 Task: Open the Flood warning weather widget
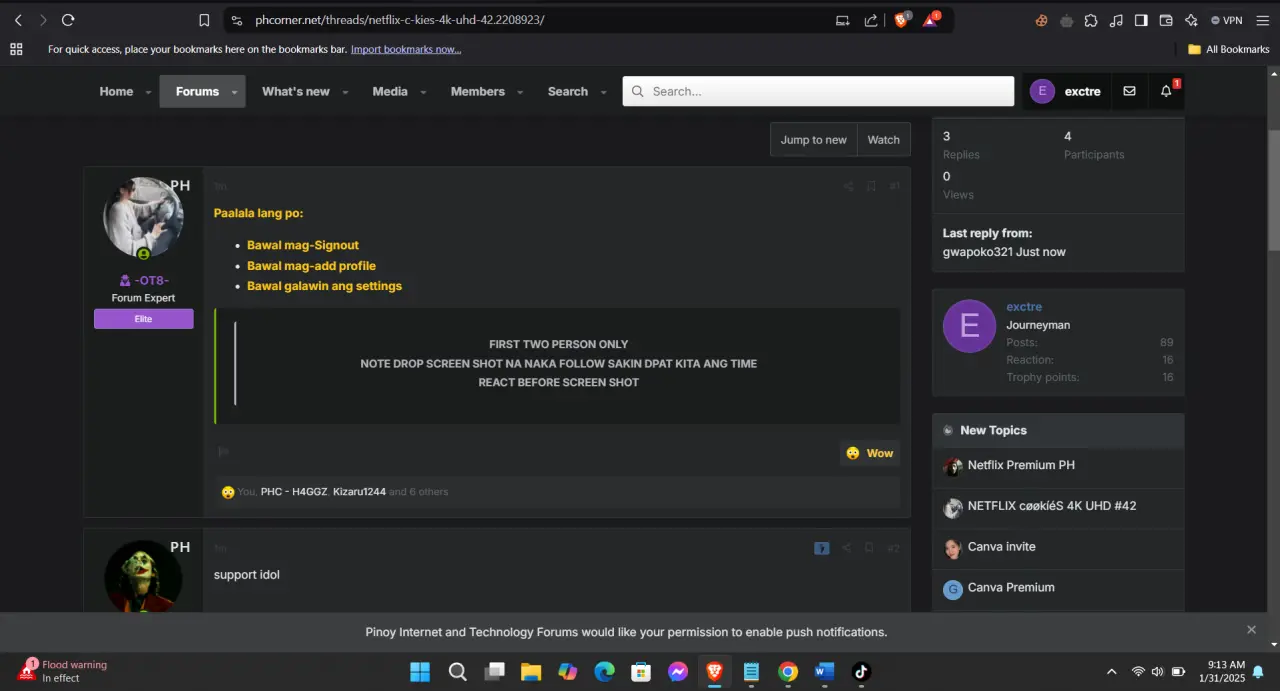(62, 671)
